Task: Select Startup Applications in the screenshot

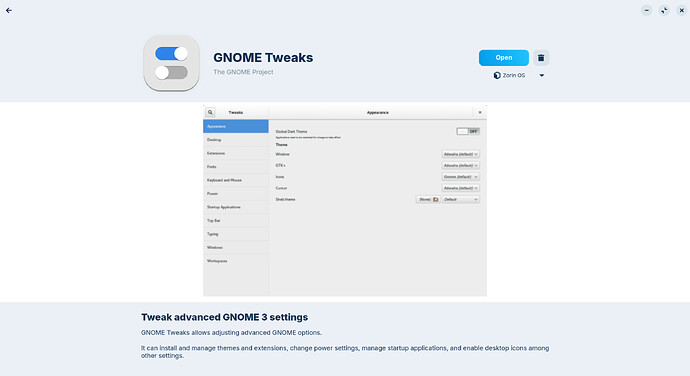Action: tap(236, 207)
